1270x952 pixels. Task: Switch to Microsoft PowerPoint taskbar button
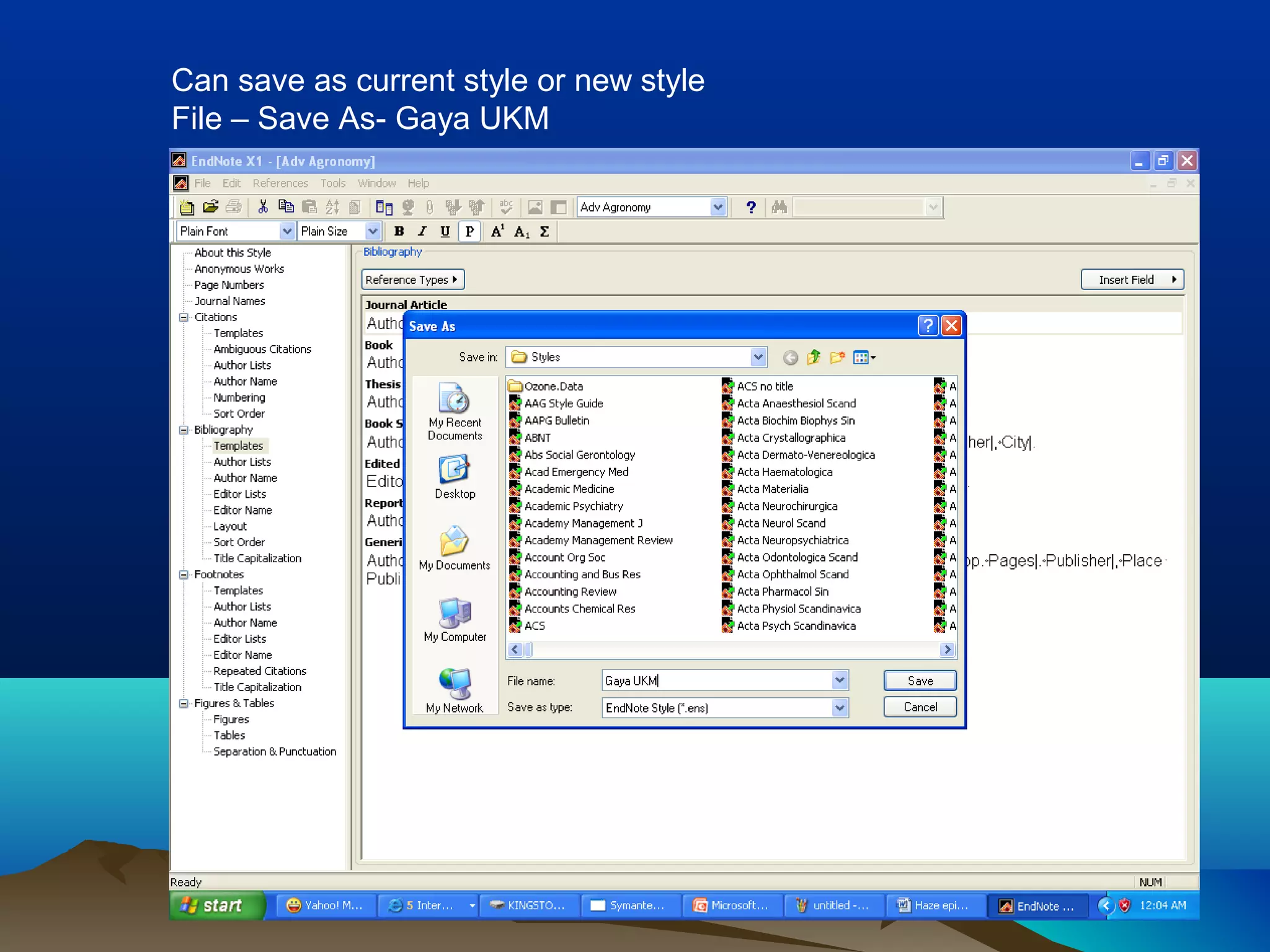[732, 906]
